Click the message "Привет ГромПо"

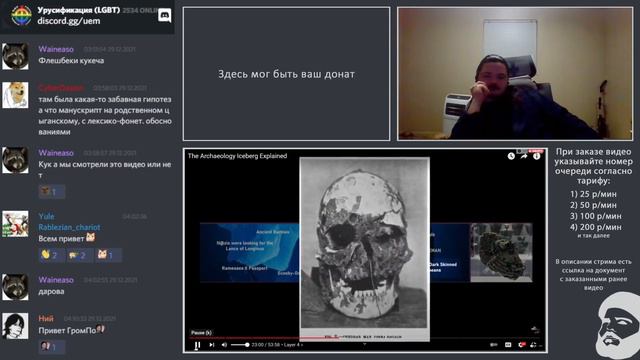67,330
